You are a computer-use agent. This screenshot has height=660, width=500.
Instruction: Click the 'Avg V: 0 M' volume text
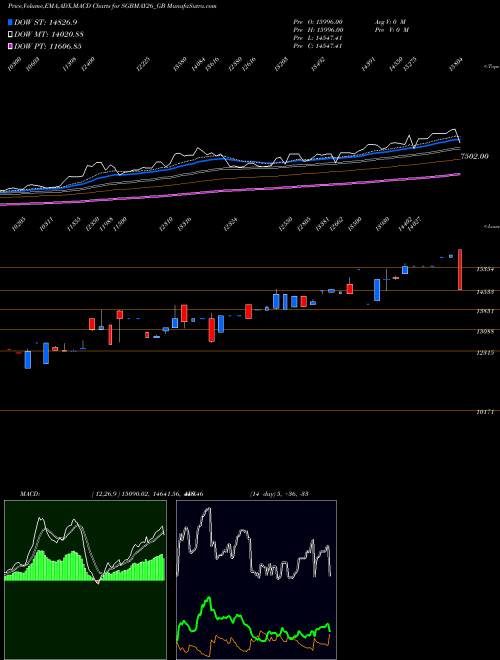click(390, 22)
